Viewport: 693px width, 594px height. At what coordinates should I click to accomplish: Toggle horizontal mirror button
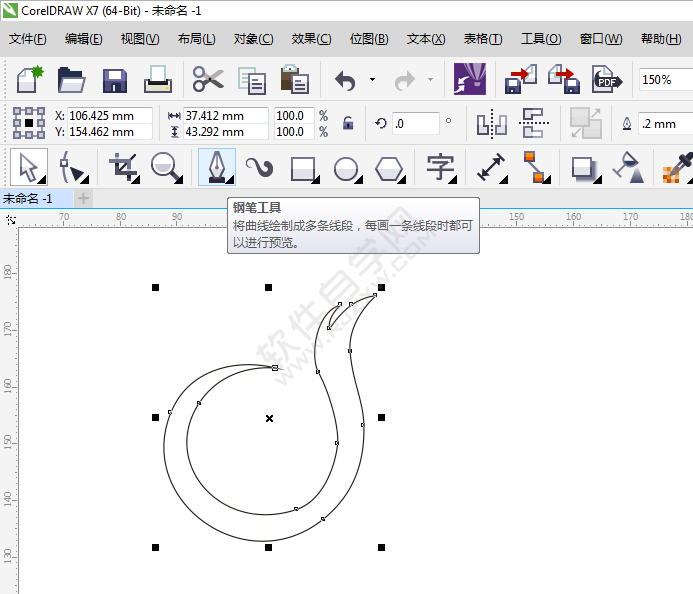click(x=491, y=123)
